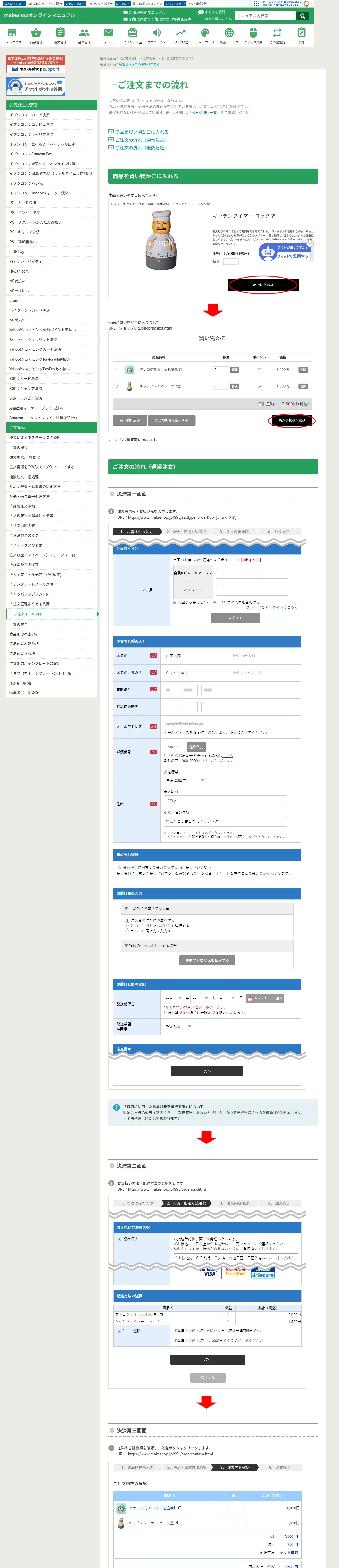
Task: Open the delivery date year dropdown
Action: point(174,998)
